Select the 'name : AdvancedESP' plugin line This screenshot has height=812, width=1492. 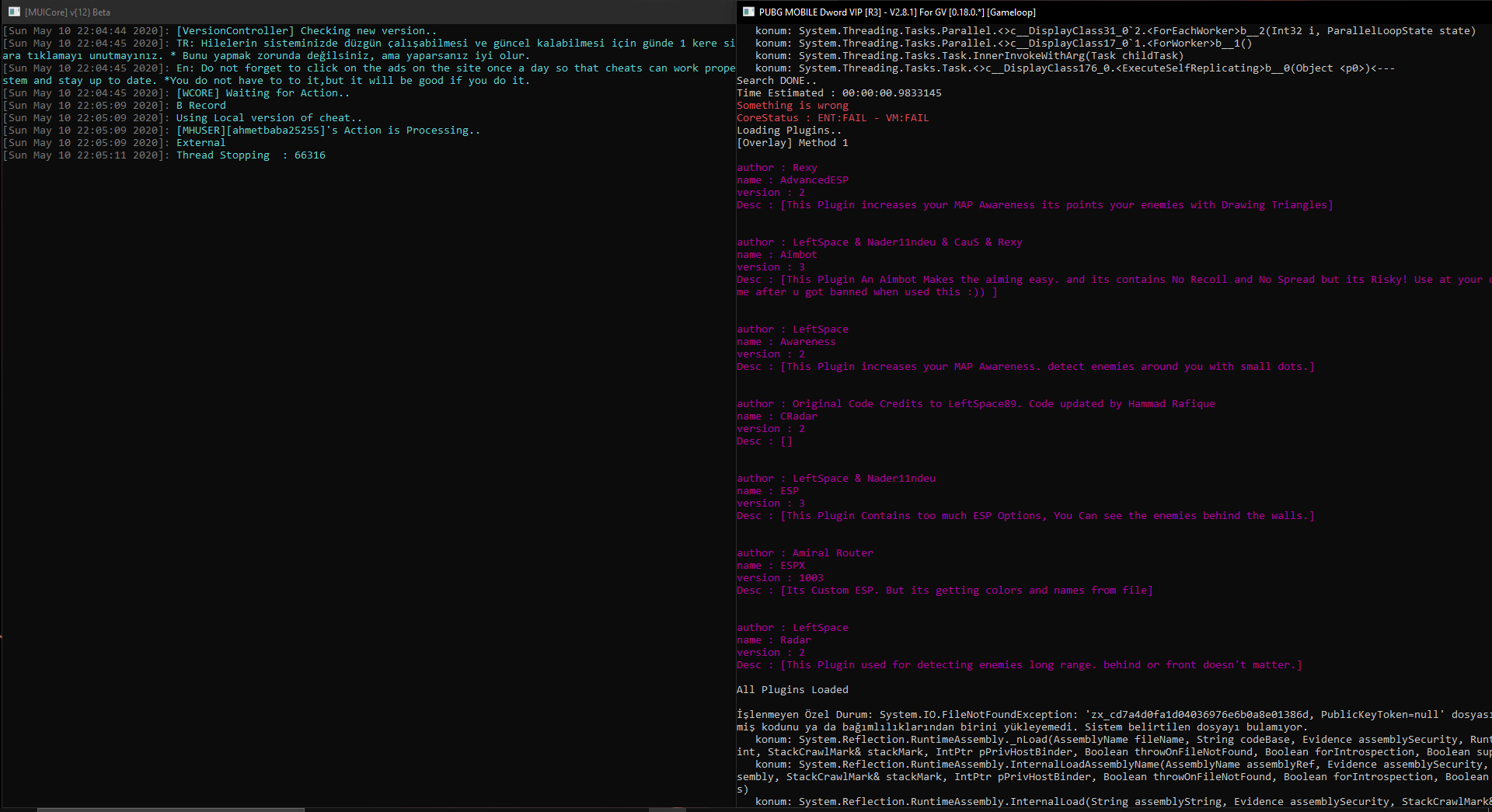(793, 180)
